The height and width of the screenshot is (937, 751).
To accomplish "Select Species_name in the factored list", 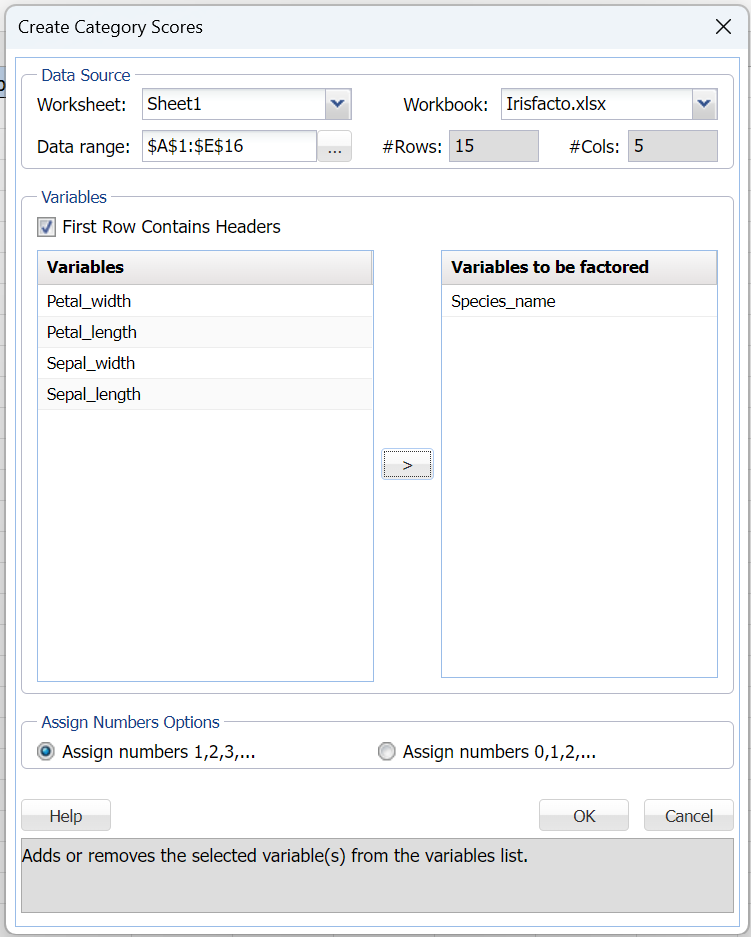I will (503, 301).
